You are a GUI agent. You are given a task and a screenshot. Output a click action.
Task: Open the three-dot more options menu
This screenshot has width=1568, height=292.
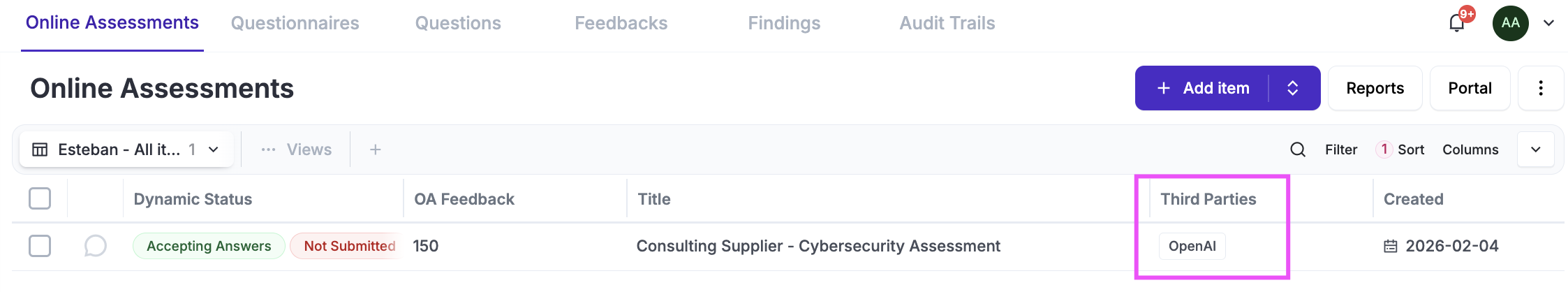point(1541,88)
